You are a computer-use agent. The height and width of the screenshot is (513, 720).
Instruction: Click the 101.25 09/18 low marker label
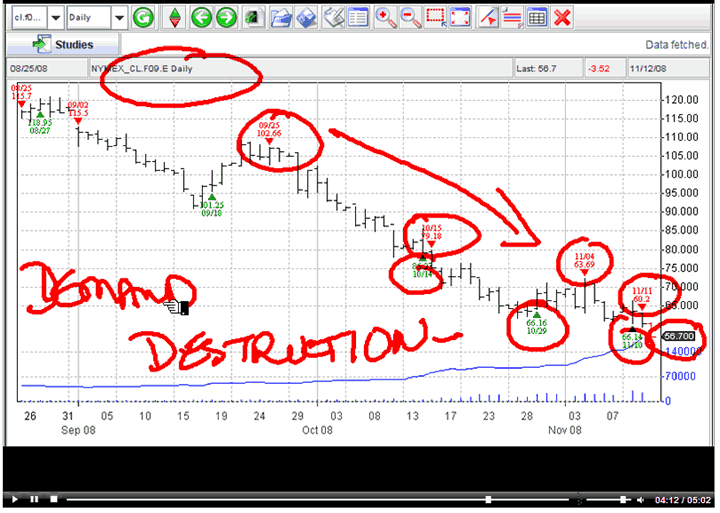(x=211, y=209)
